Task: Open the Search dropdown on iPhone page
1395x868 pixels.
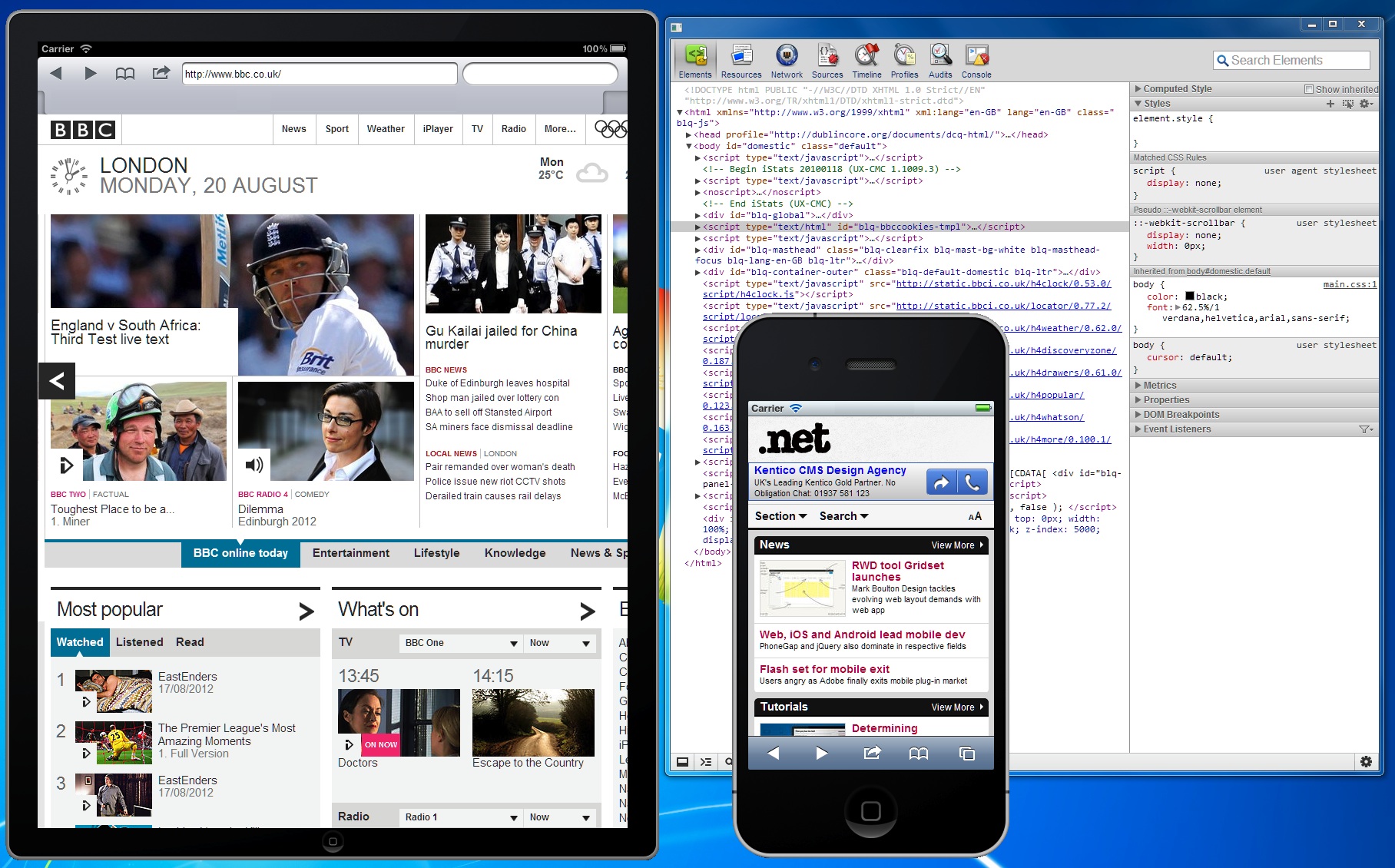Action: [843, 516]
